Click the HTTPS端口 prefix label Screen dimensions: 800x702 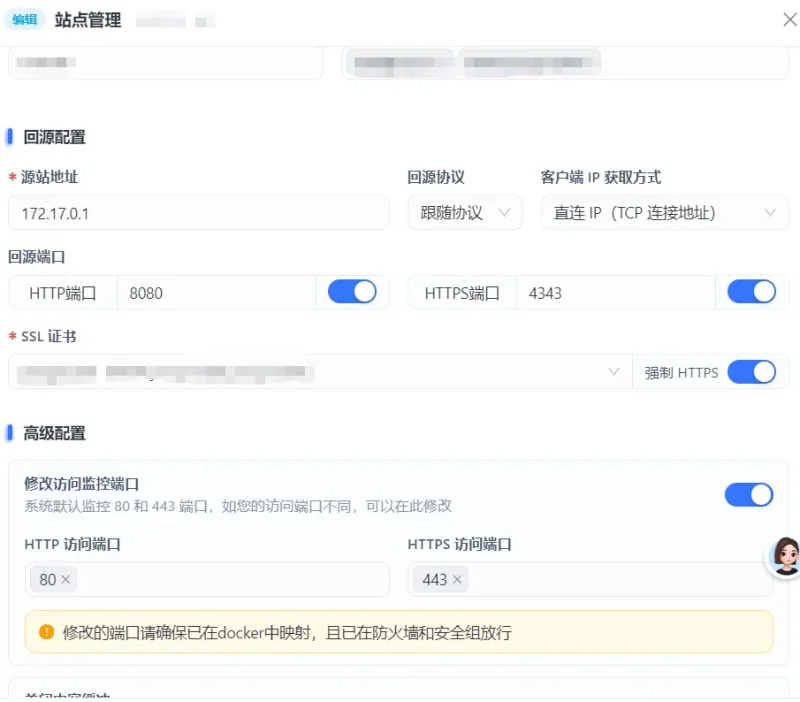462,293
